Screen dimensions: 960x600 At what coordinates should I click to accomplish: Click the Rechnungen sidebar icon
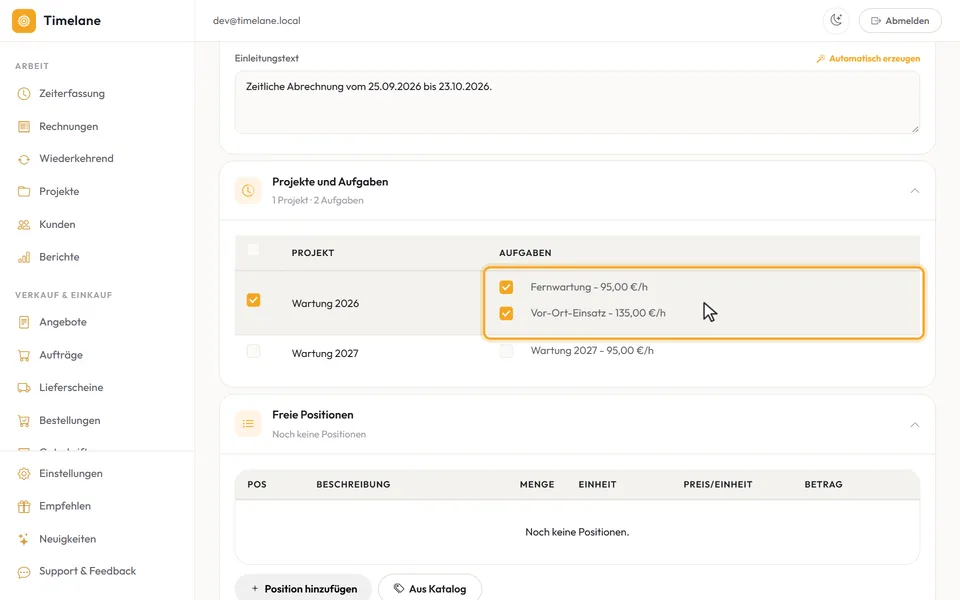(x=24, y=127)
